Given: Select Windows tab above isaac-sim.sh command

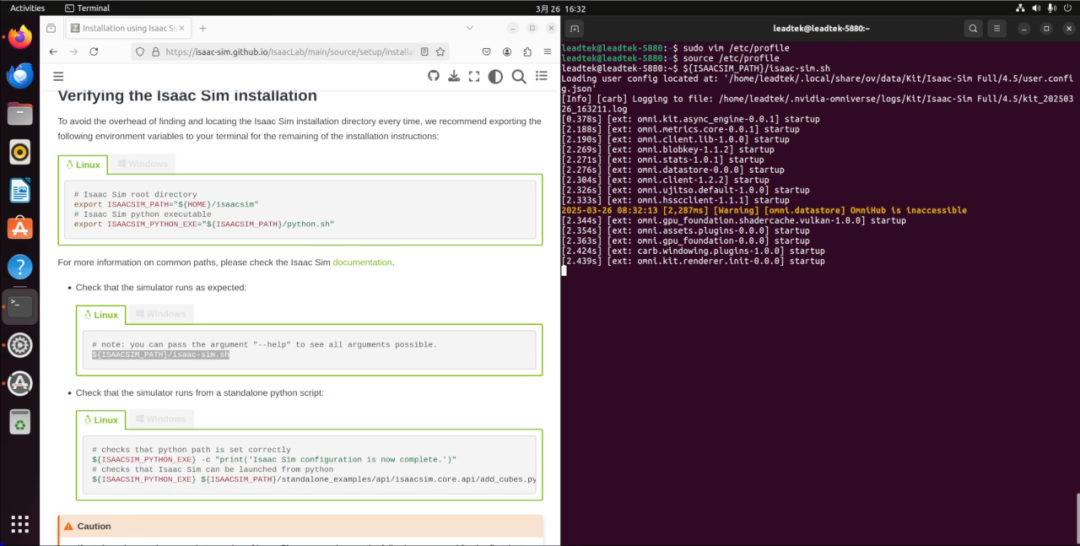Looking at the screenshot, I should (x=160, y=315).
